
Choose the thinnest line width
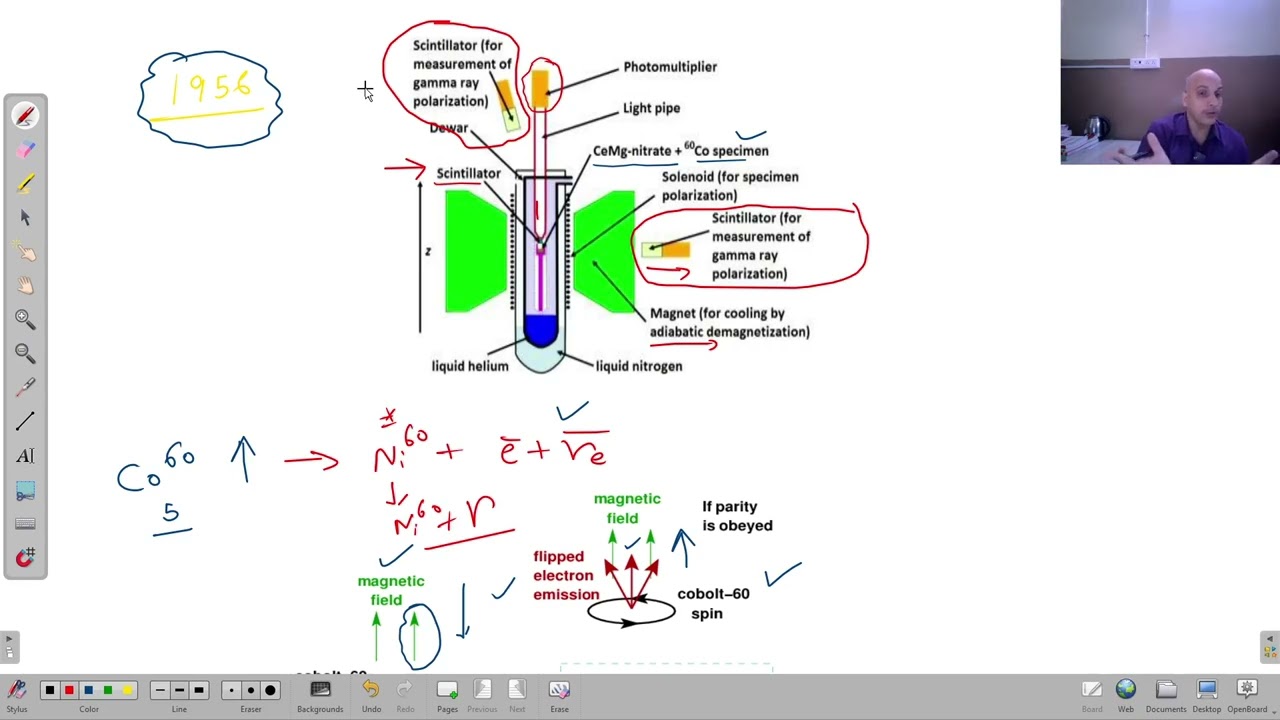click(160, 690)
